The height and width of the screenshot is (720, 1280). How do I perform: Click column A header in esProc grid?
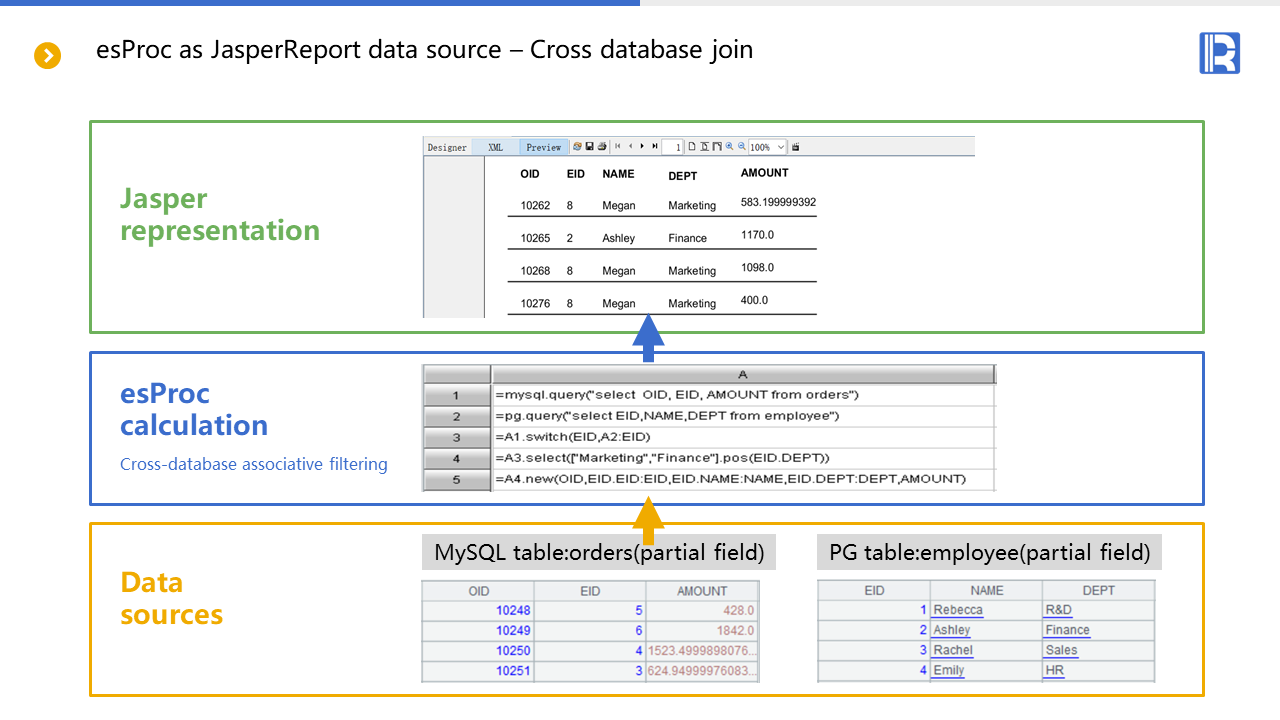[743, 374]
